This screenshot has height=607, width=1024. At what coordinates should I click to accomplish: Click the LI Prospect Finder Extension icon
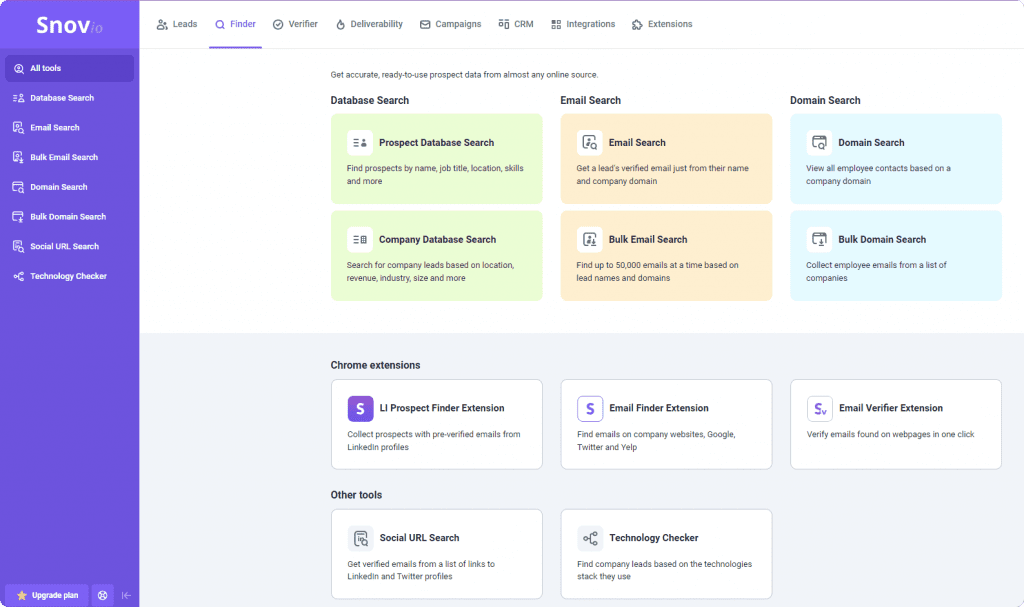click(360, 408)
